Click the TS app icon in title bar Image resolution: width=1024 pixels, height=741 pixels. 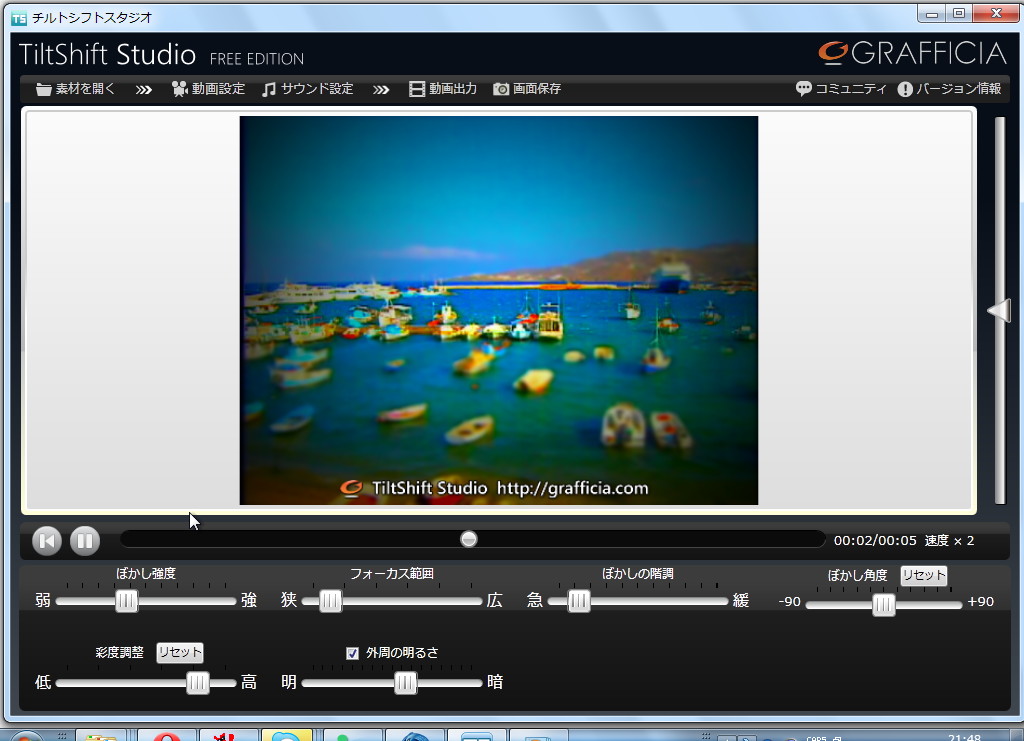[20, 18]
